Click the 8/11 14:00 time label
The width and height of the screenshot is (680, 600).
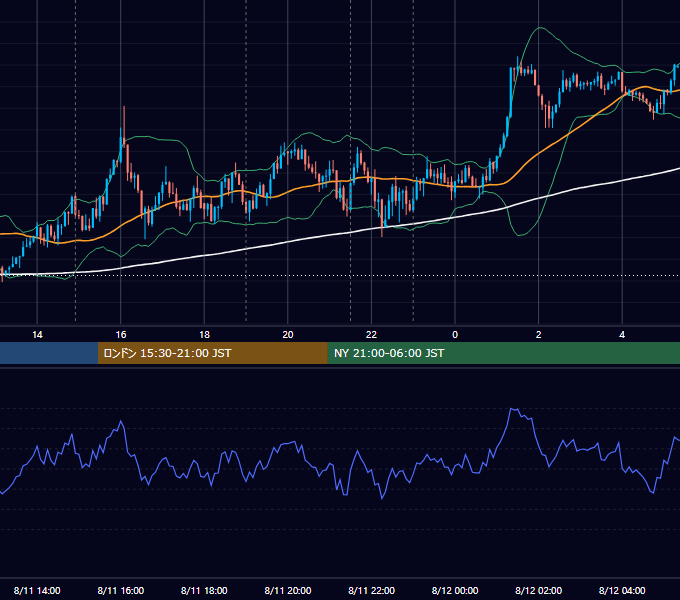pyautogui.click(x=37, y=590)
